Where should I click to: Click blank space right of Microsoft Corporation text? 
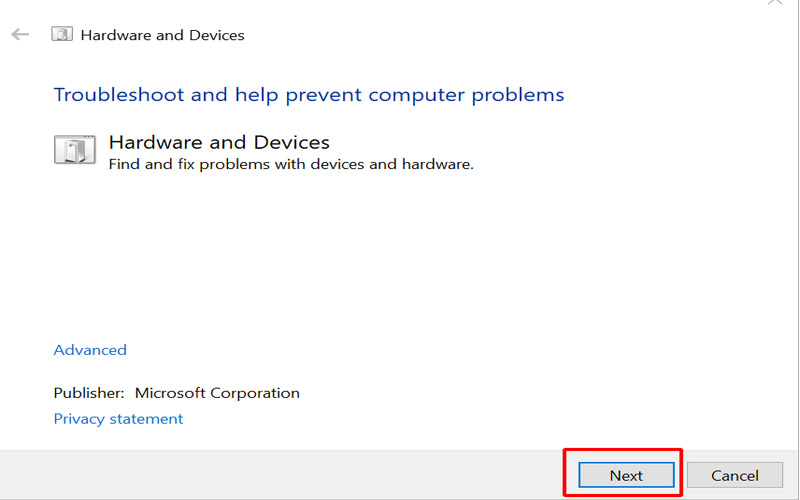pyautogui.click(x=500, y=393)
